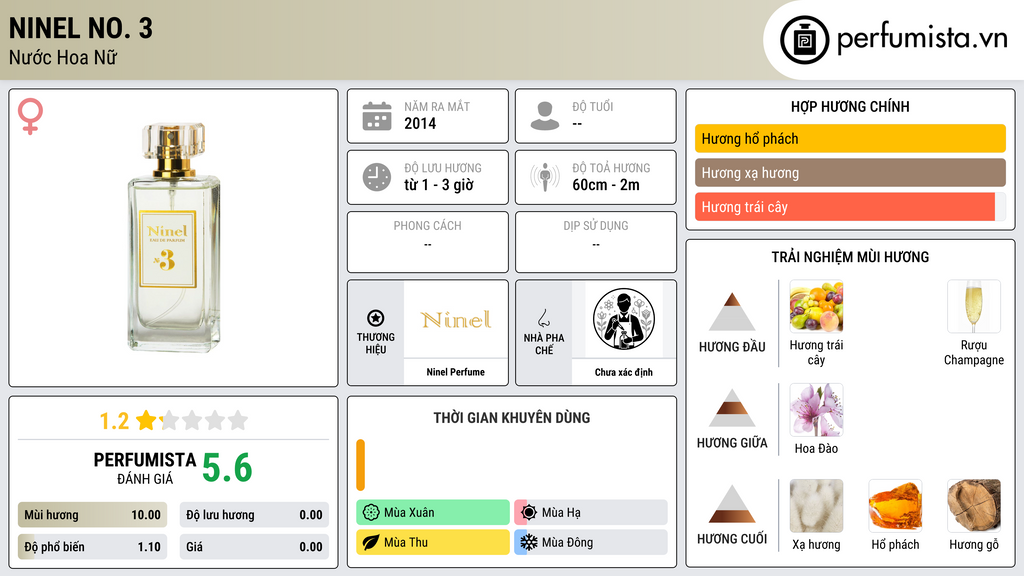The width and height of the screenshot is (1024, 576).
Task: Click the NINEL NO. 3 title heading
Action: (x=80, y=28)
